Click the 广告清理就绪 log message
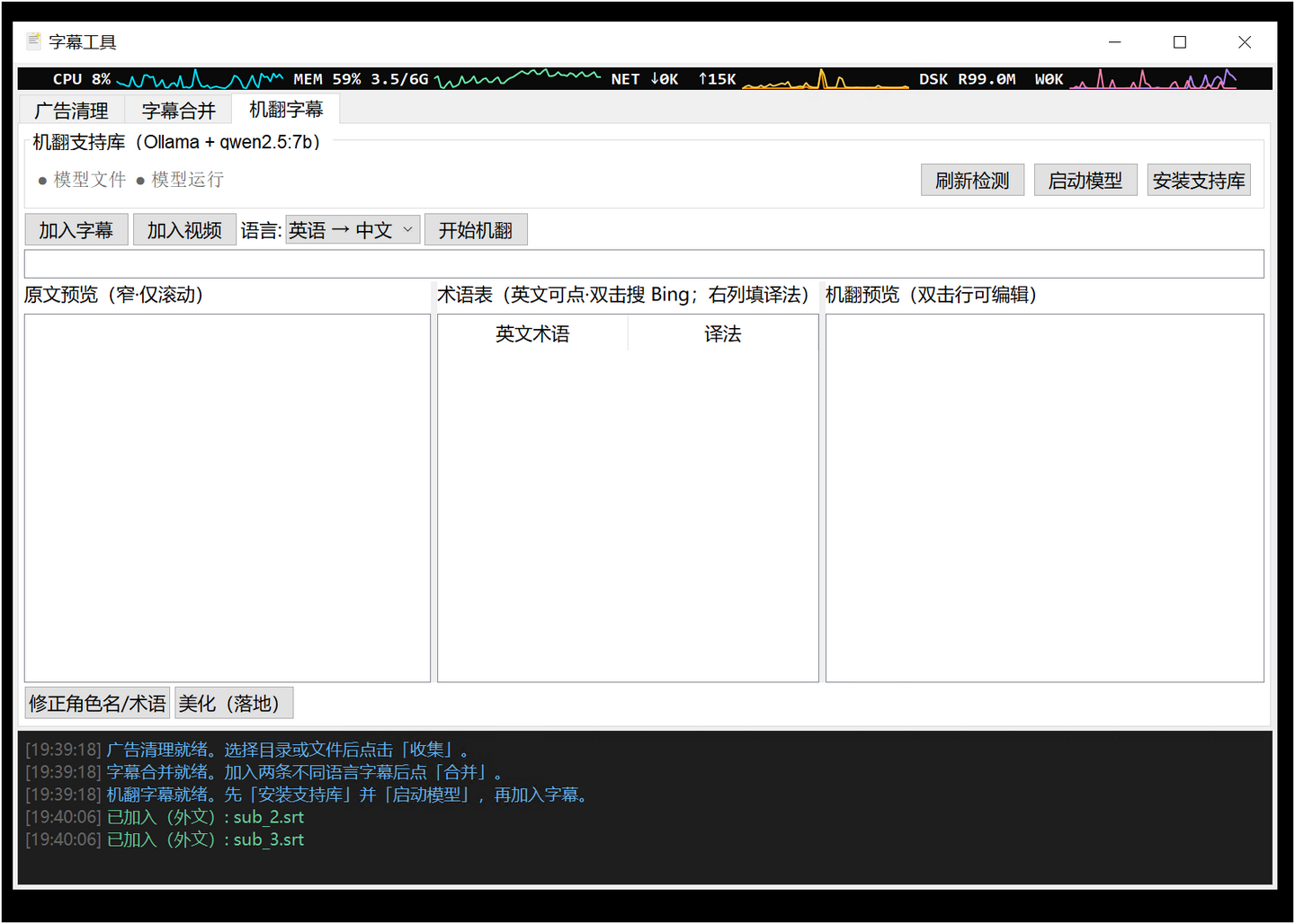The image size is (1295, 924). [x=247, y=750]
